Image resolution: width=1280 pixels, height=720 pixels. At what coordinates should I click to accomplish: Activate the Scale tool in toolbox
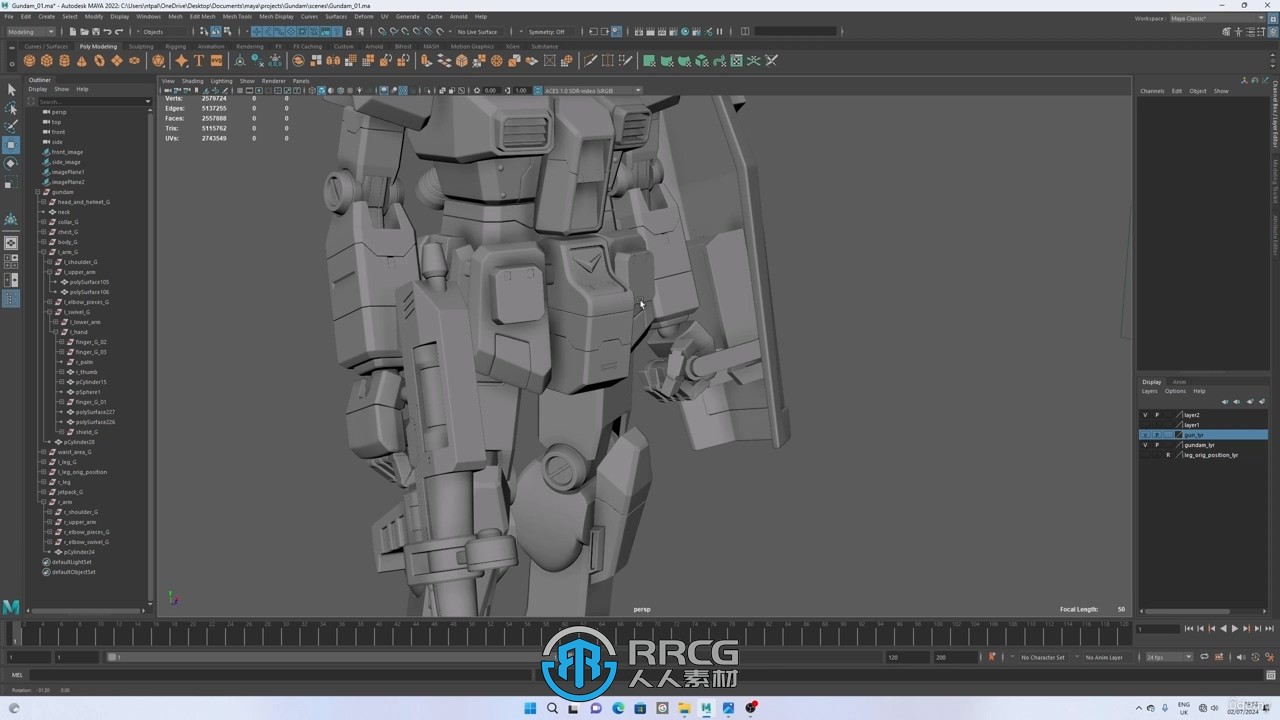point(11,183)
